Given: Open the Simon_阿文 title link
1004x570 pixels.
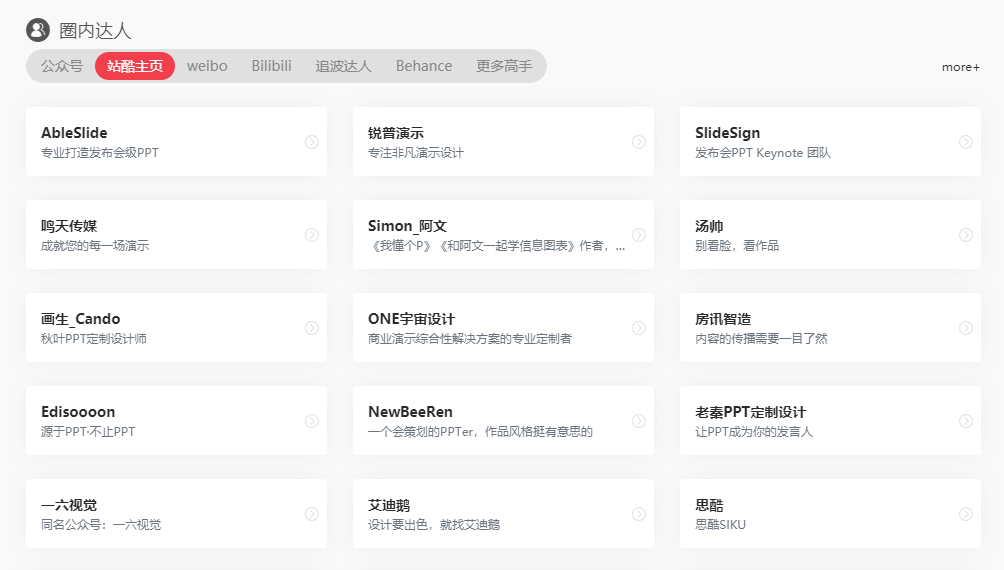Looking at the screenshot, I should (407, 226).
